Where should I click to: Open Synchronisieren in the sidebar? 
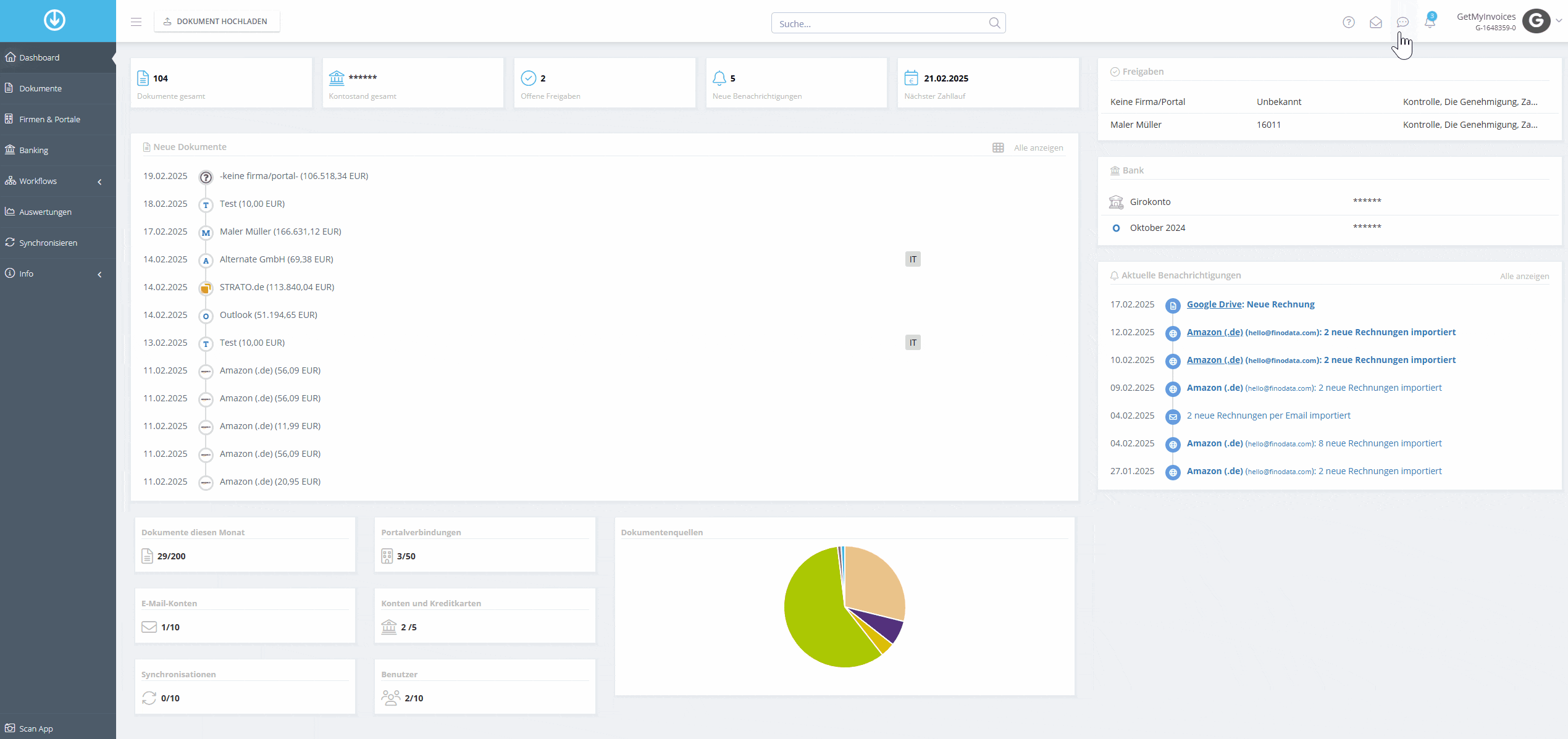tap(58, 243)
